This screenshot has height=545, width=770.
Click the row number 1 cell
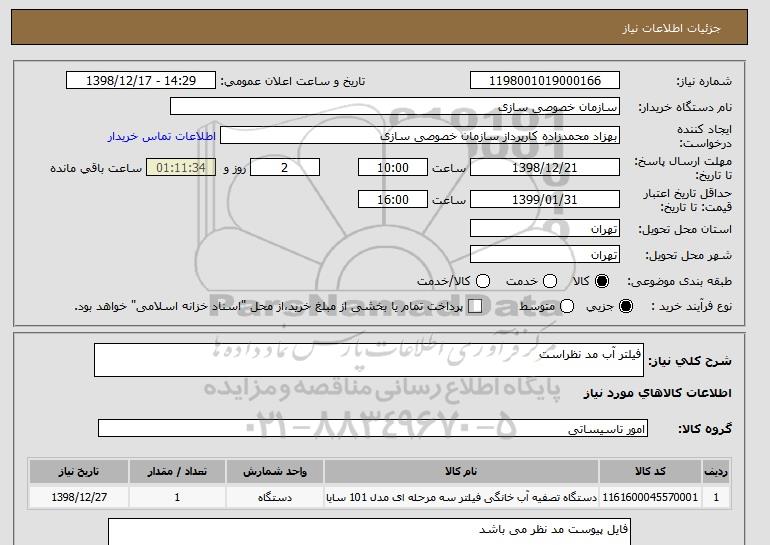click(x=716, y=497)
